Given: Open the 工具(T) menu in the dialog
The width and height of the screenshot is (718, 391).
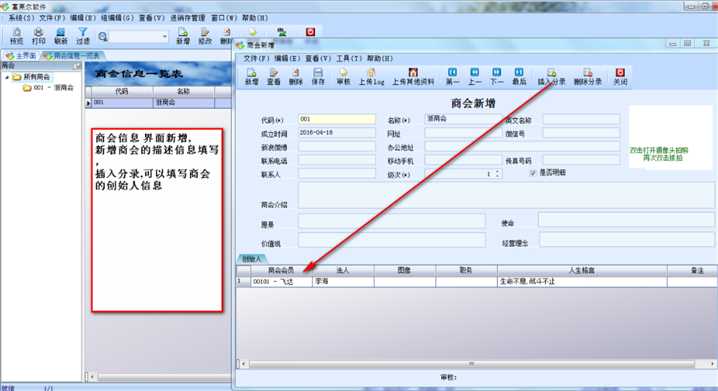Looking at the screenshot, I should click(x=349, y=59).
